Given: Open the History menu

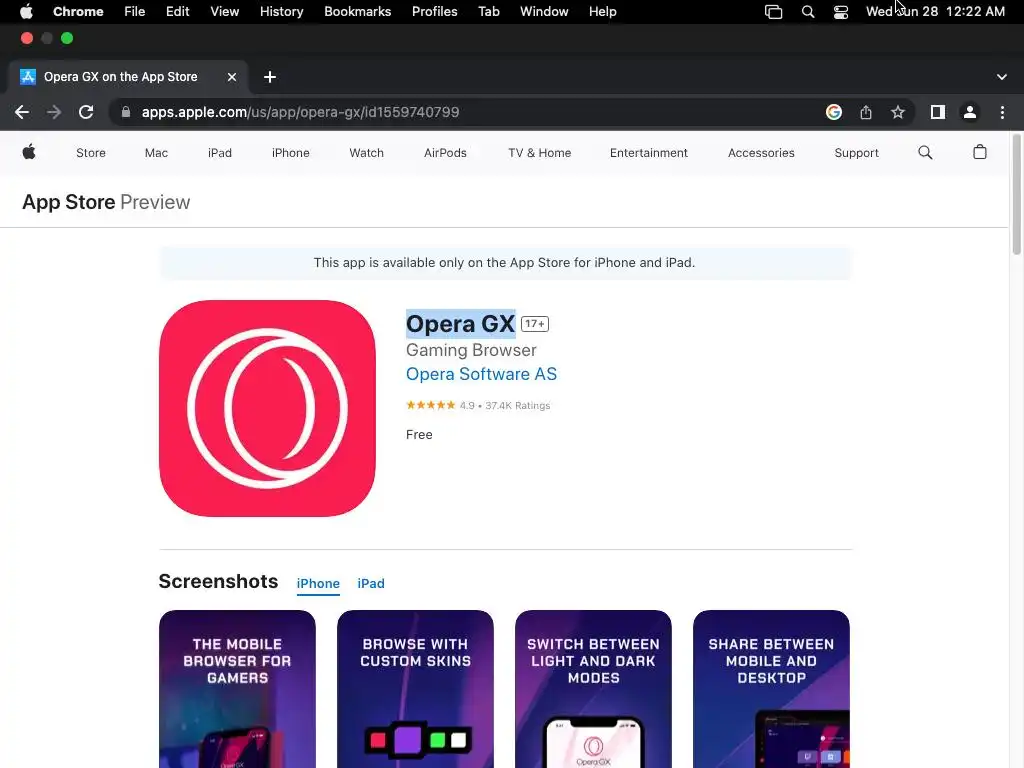Looking at the screenshot, I should 281,12.
